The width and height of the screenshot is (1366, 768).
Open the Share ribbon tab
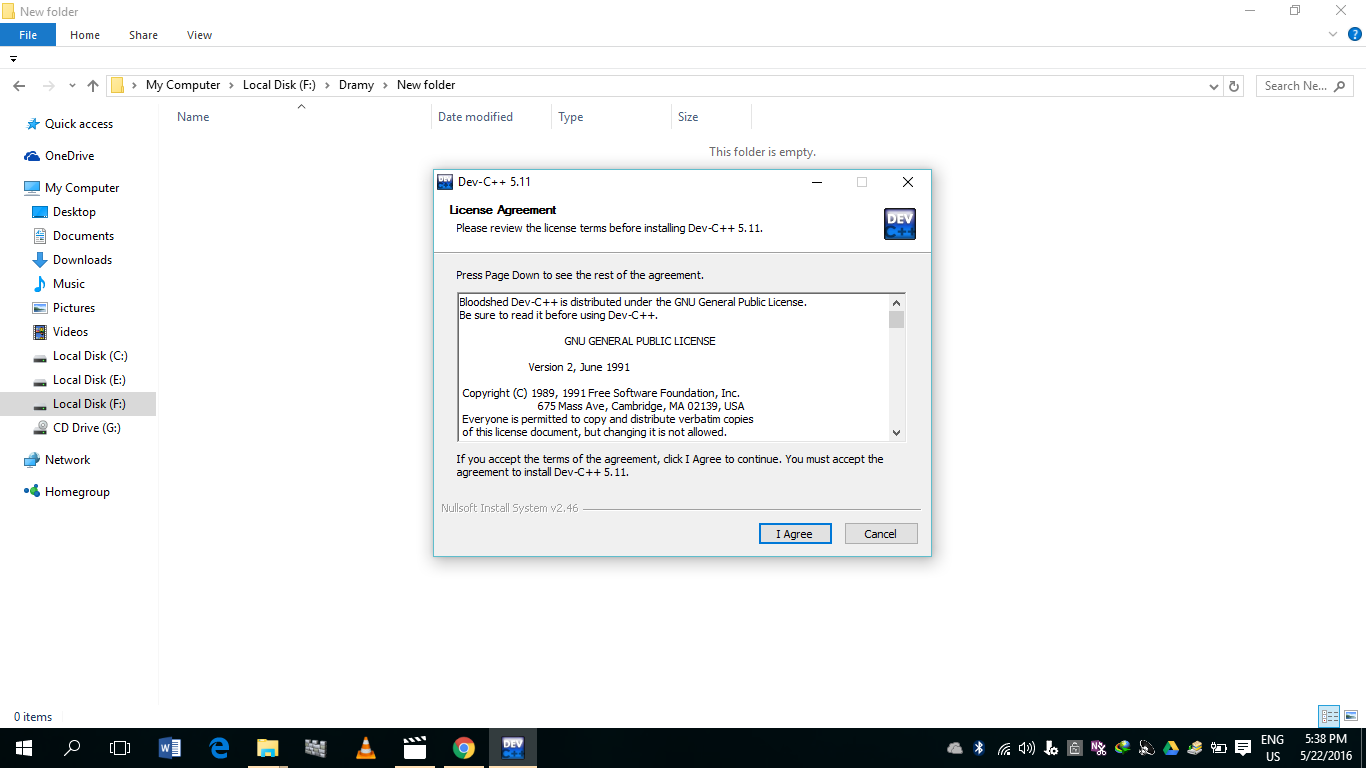[143, 35]
